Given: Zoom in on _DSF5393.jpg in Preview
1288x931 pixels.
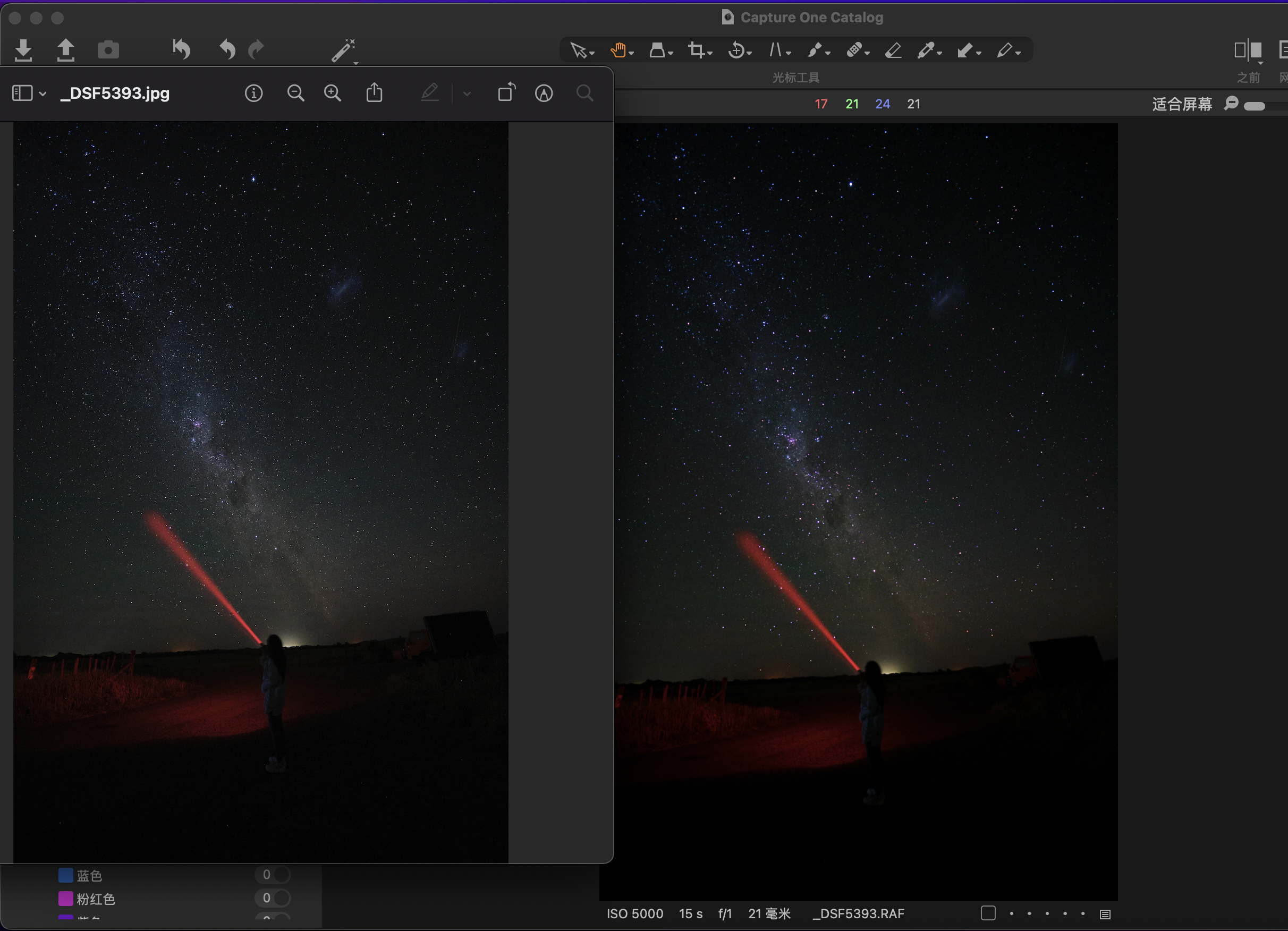Looking at the screenshot, I should point(333,93).
